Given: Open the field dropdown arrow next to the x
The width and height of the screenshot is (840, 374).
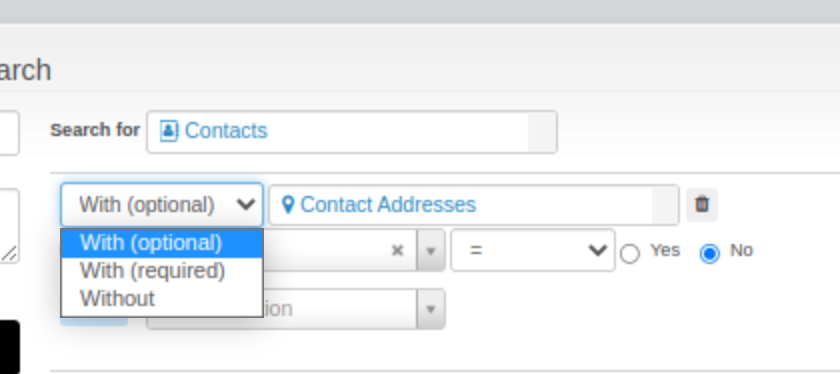Looking at the screenshot, I should tap(431, 250).
